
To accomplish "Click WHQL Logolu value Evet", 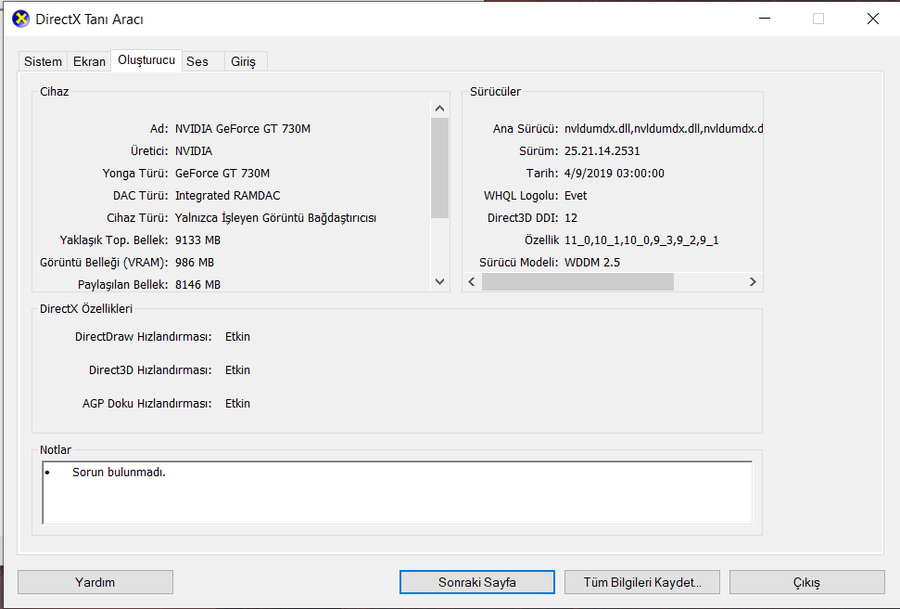I will pos(575,196).
